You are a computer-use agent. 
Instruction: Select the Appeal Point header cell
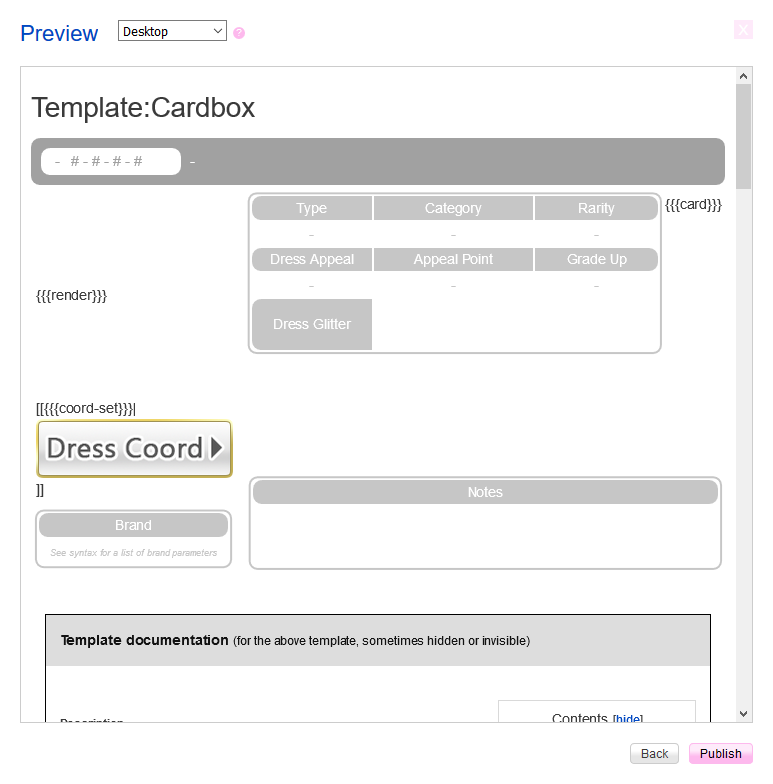[x=453, y=259]
